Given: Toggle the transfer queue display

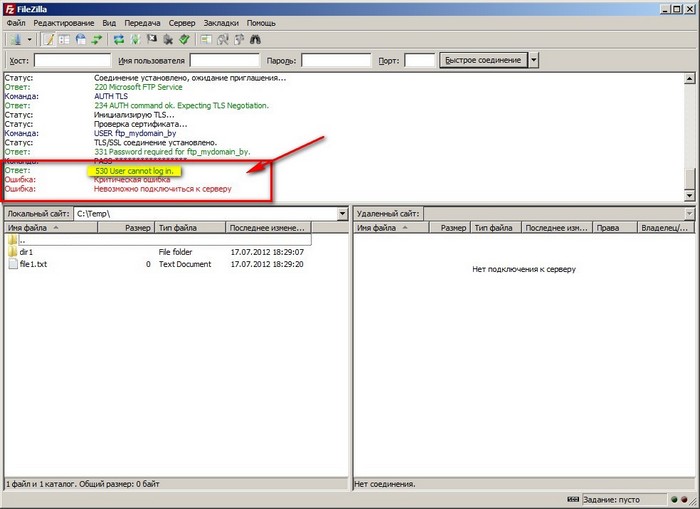Looking at the screenshot, I should 96,40.
